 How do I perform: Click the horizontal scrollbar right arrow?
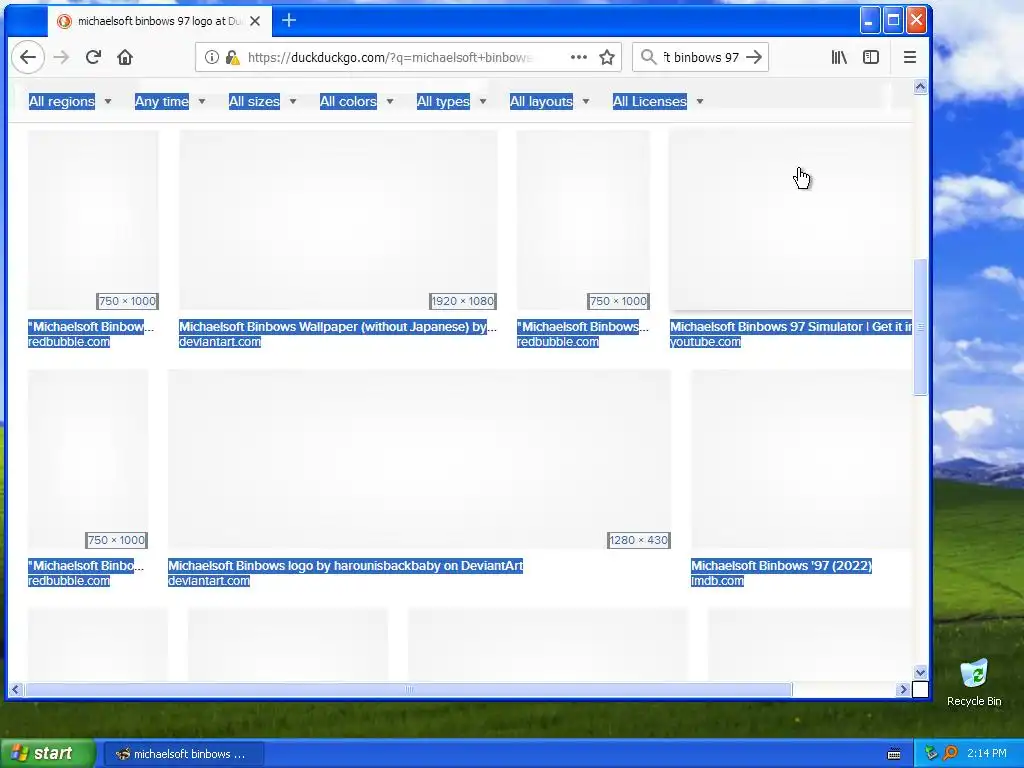point(903,689)
